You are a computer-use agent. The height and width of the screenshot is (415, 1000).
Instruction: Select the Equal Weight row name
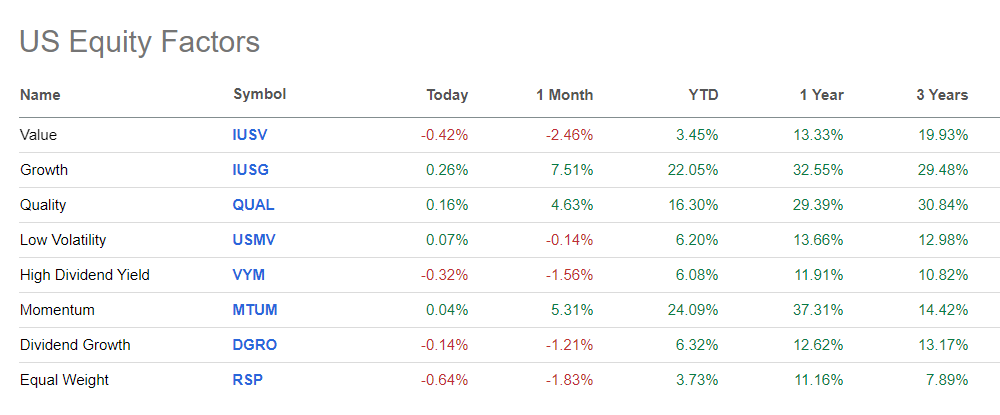click(x=64, y=380)
